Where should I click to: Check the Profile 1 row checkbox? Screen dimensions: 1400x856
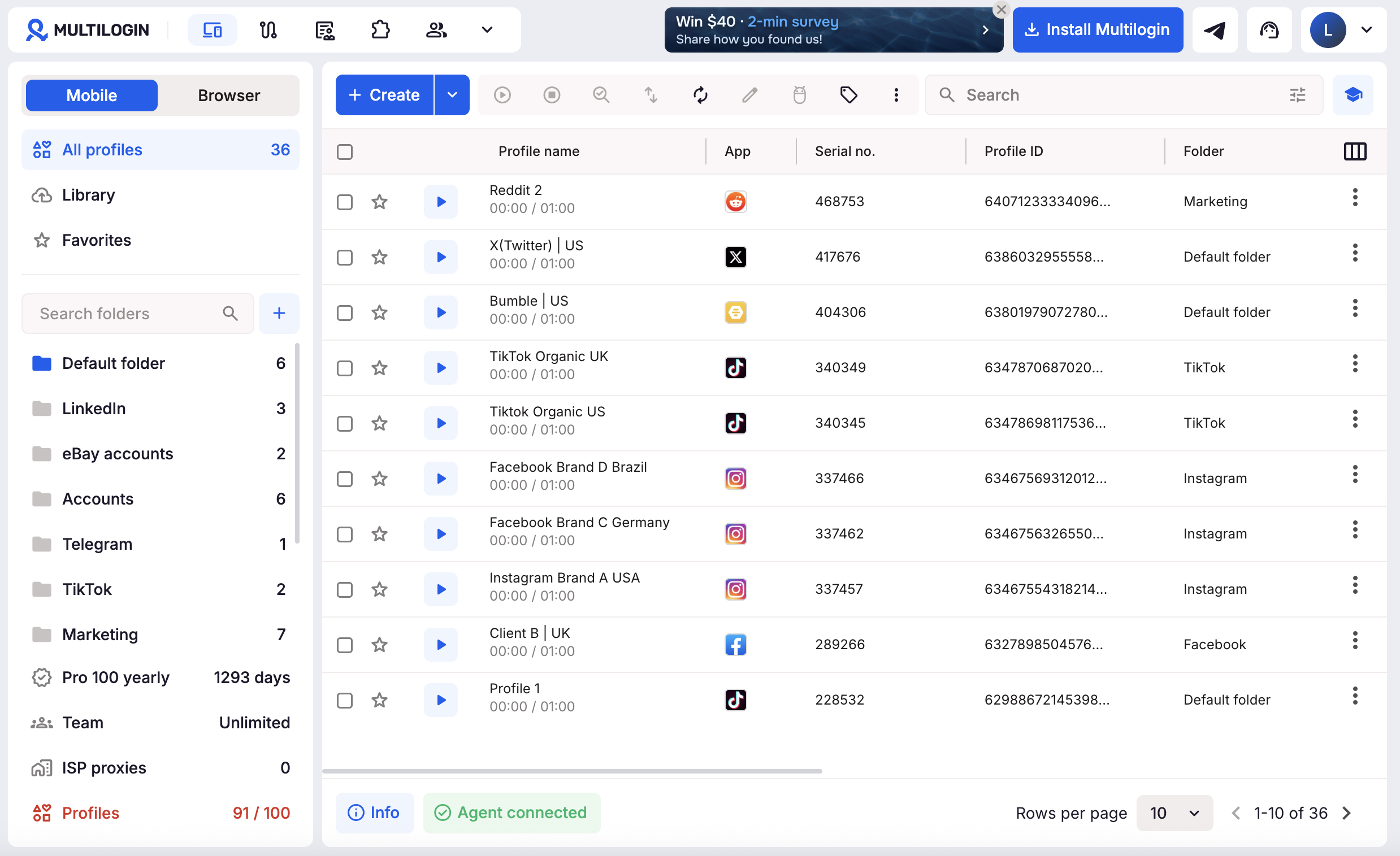tap(344, 701)
